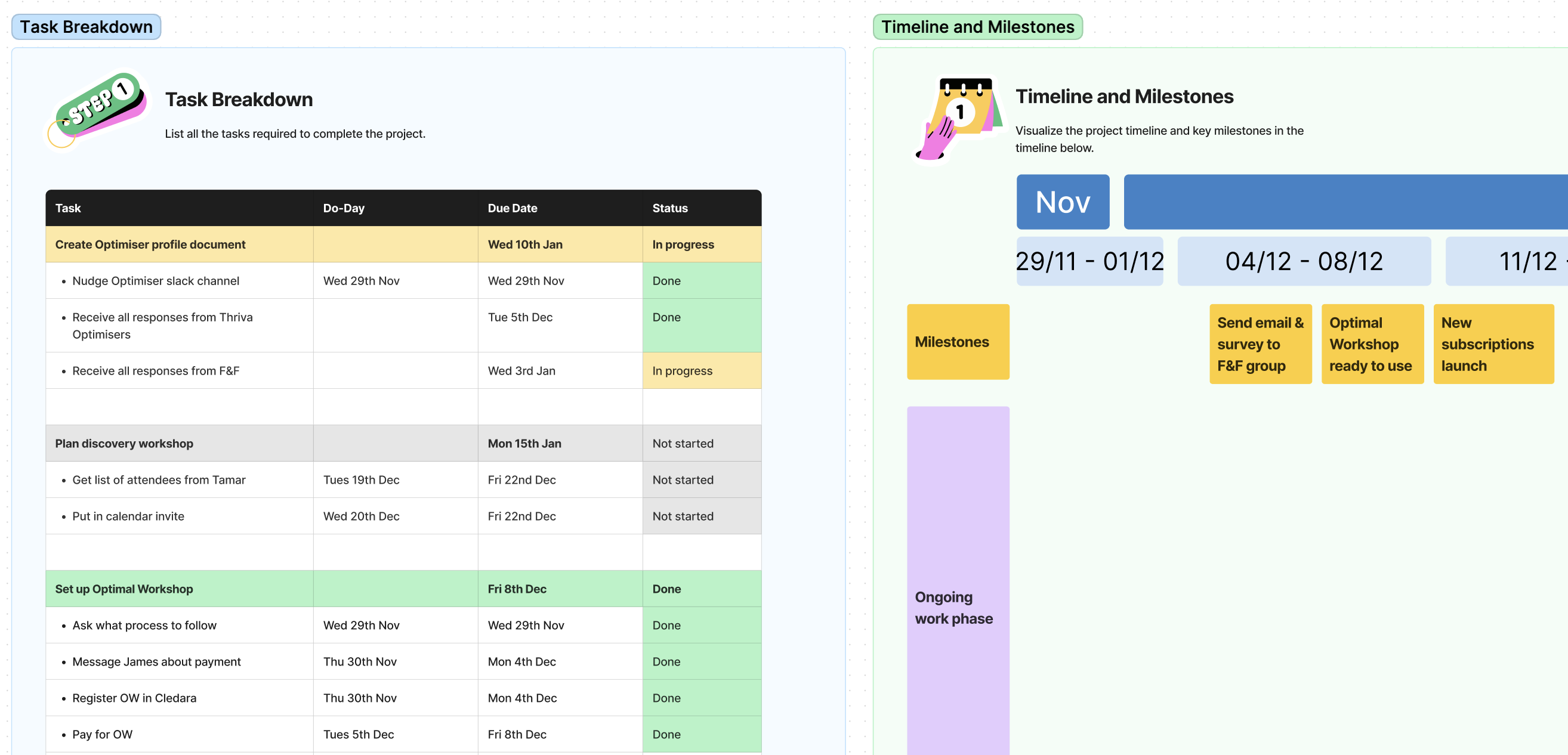Select the Send email & survey sticky note

tap(1260, 344)
